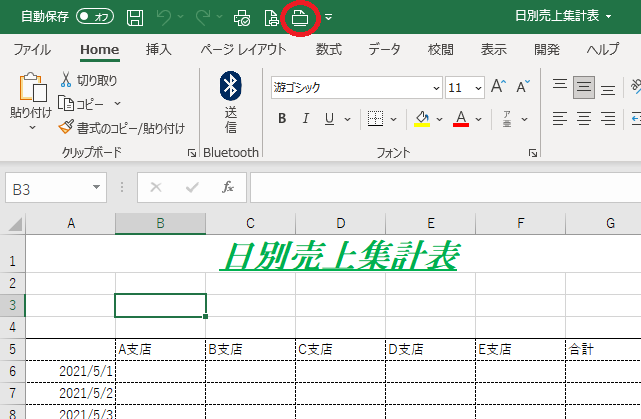The width and height of the screenshot is (641, 419).
Task: Click the column B header
Action: tap(160, 223)
